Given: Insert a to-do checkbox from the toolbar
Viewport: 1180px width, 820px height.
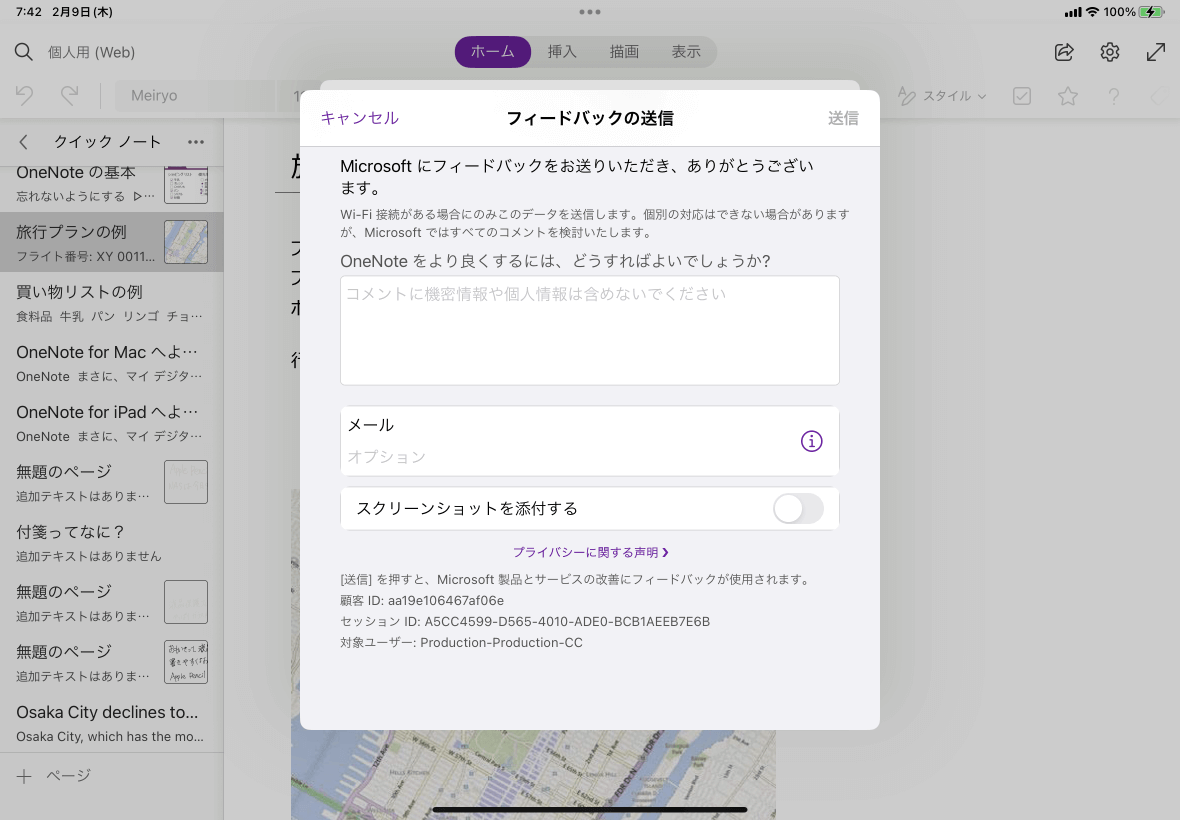Looking at the screenshot, I should (1021, 95).
